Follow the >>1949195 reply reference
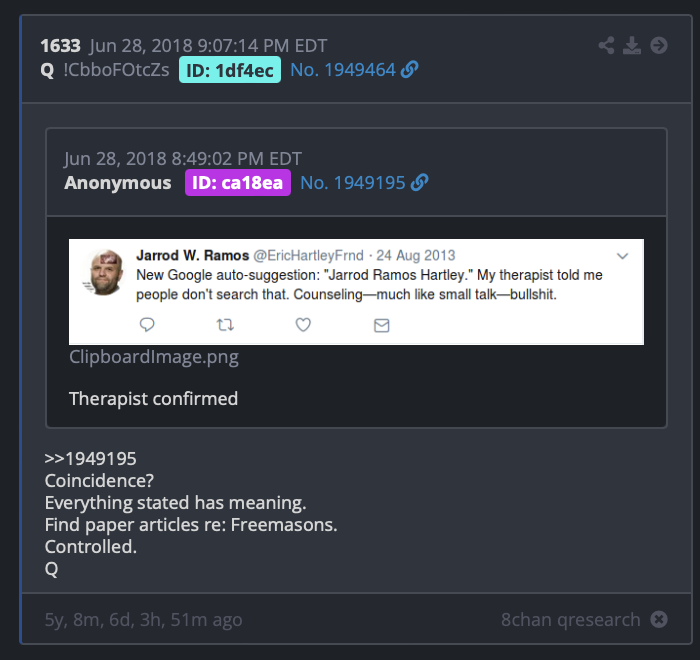Screen dimensions: 700x660 (x=91, y=459)
